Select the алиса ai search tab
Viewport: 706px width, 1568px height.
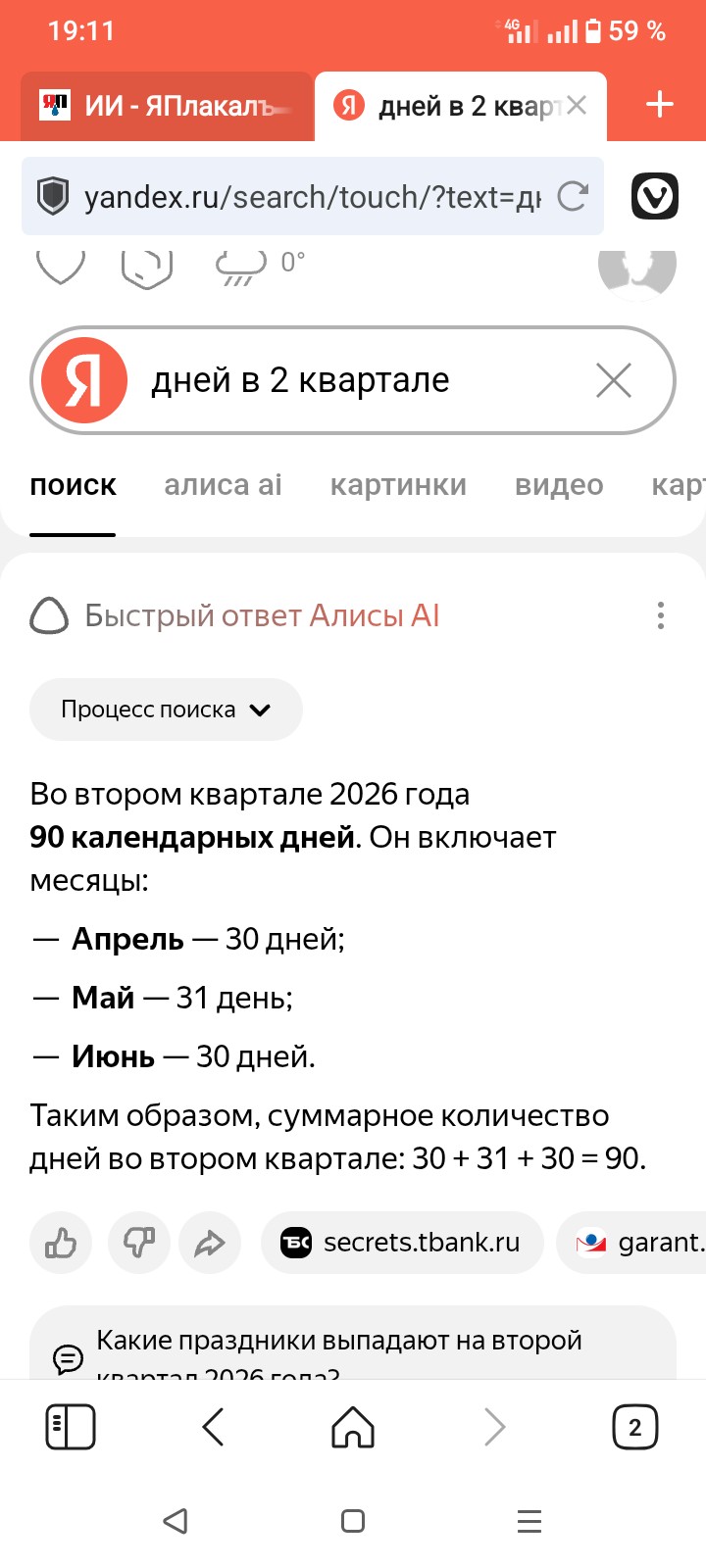tap(223, 485)
